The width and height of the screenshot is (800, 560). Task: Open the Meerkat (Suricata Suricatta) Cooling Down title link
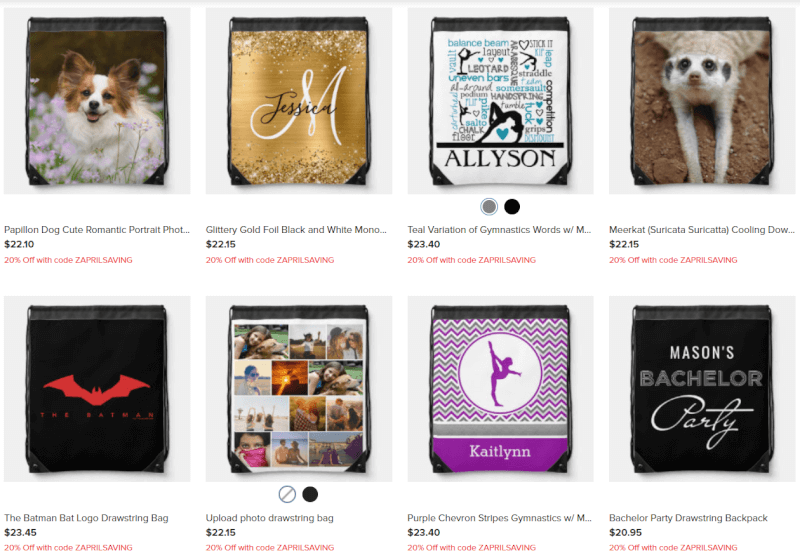[702, 230]
